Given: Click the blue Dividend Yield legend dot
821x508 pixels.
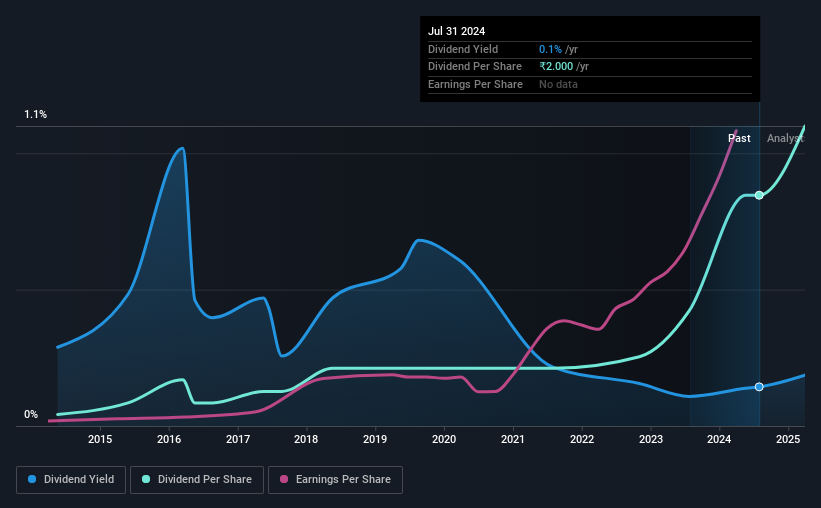Looking at the screenshot, I should tap(32, 479).
